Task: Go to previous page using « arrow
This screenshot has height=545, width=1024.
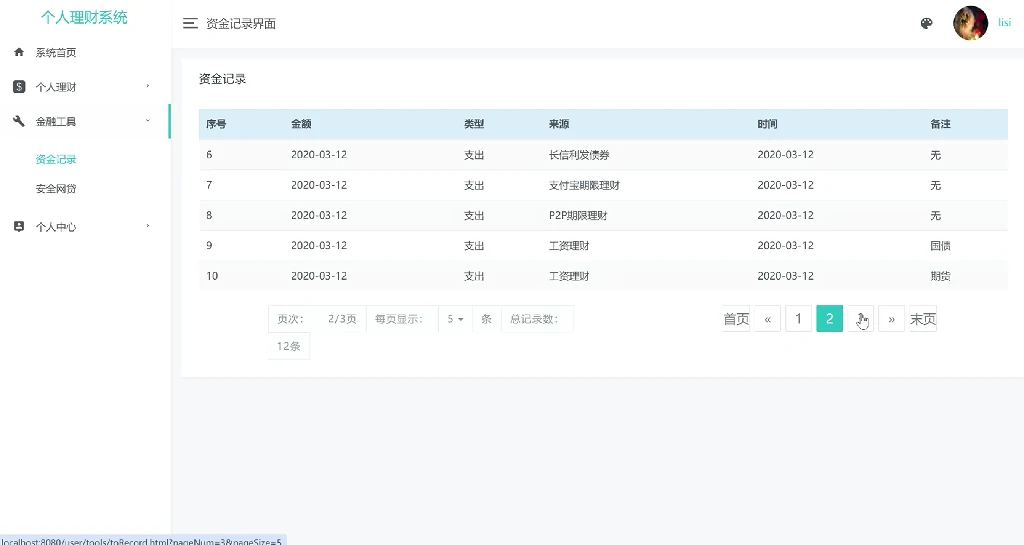Action: [767, 319]
